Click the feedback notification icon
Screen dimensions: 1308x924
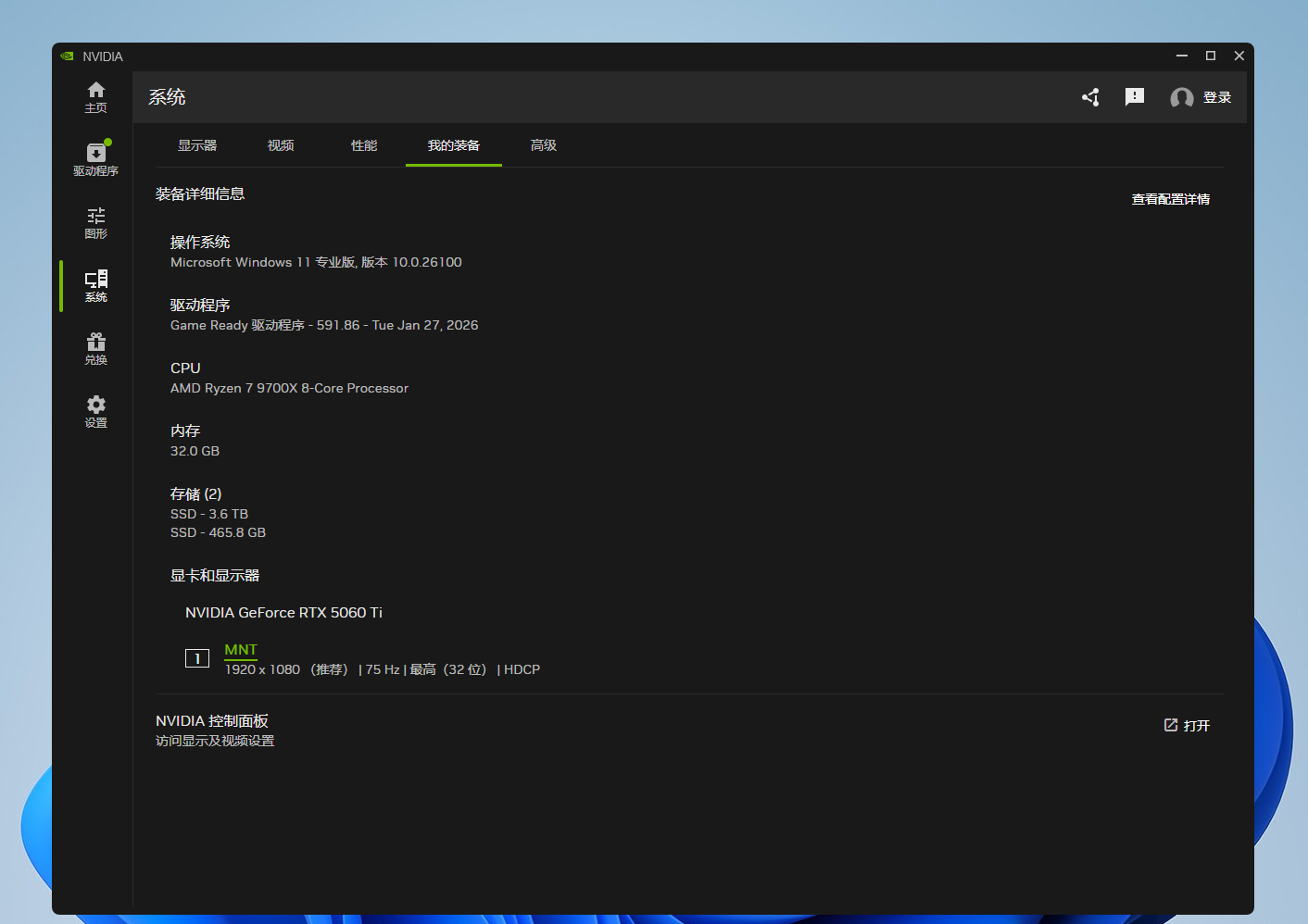pyautogui.click(x=1134, y=97)
